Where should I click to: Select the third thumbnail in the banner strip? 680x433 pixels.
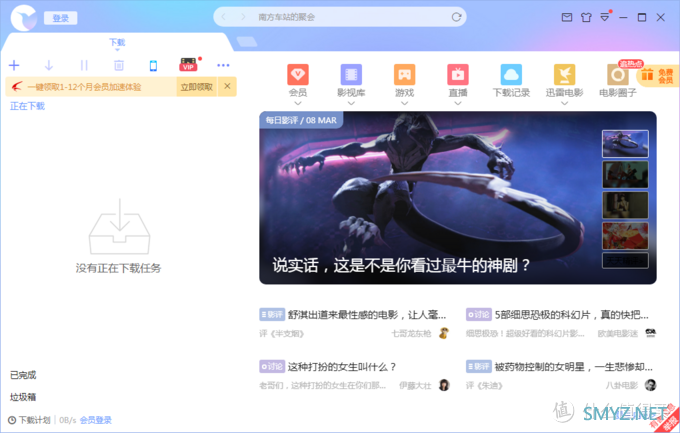tap(625, 205)
